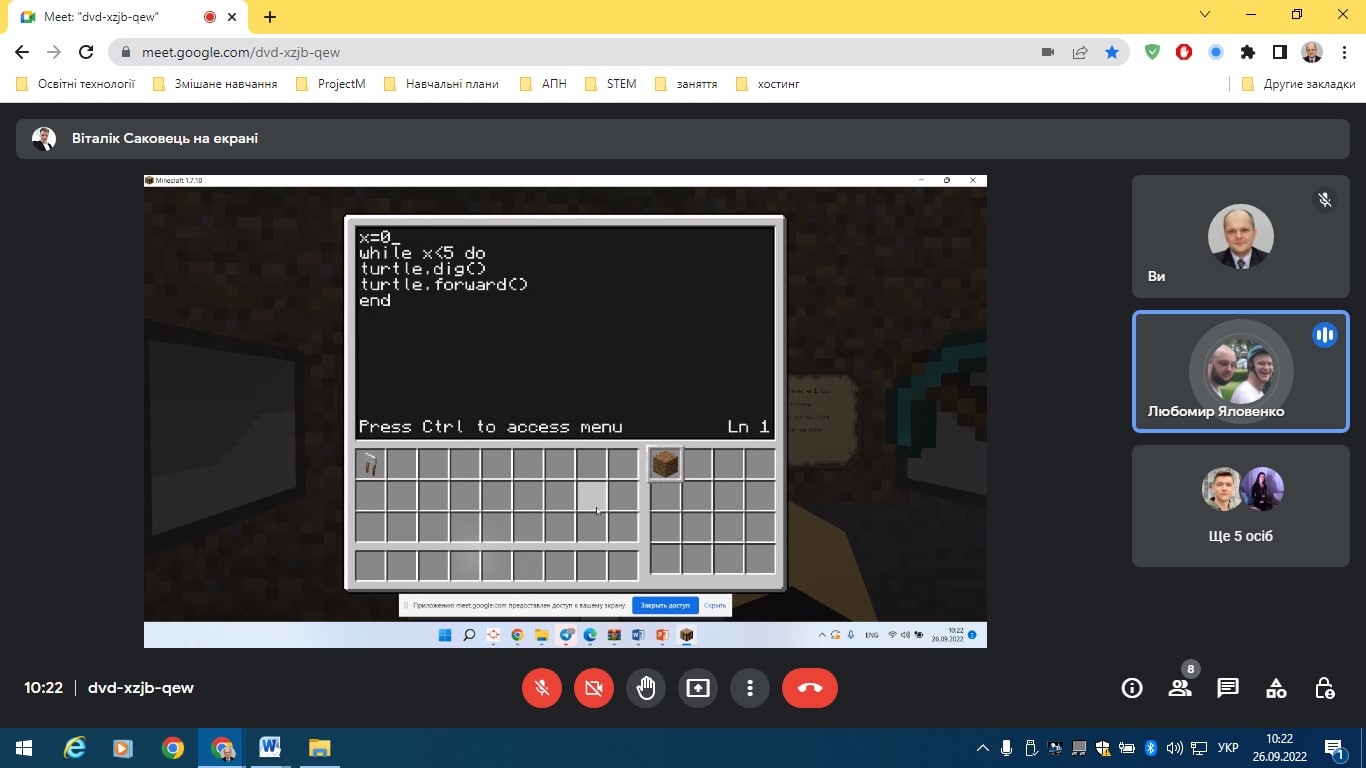This screenshot has width=1366, height=768.
Task: Toggle the bookmark star
Action: (1112, 52)
